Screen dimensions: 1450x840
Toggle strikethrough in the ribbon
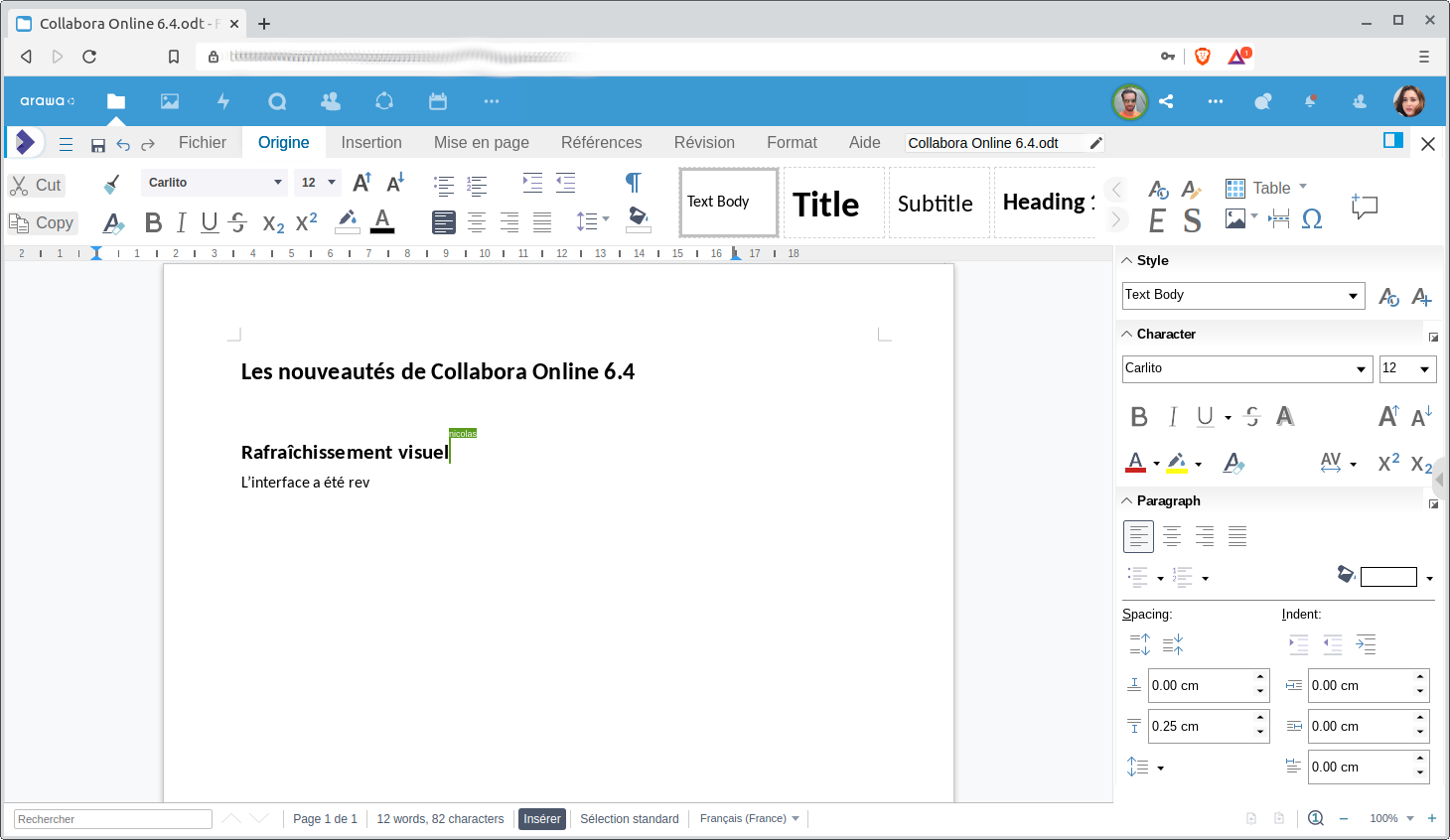pos(238,222)
